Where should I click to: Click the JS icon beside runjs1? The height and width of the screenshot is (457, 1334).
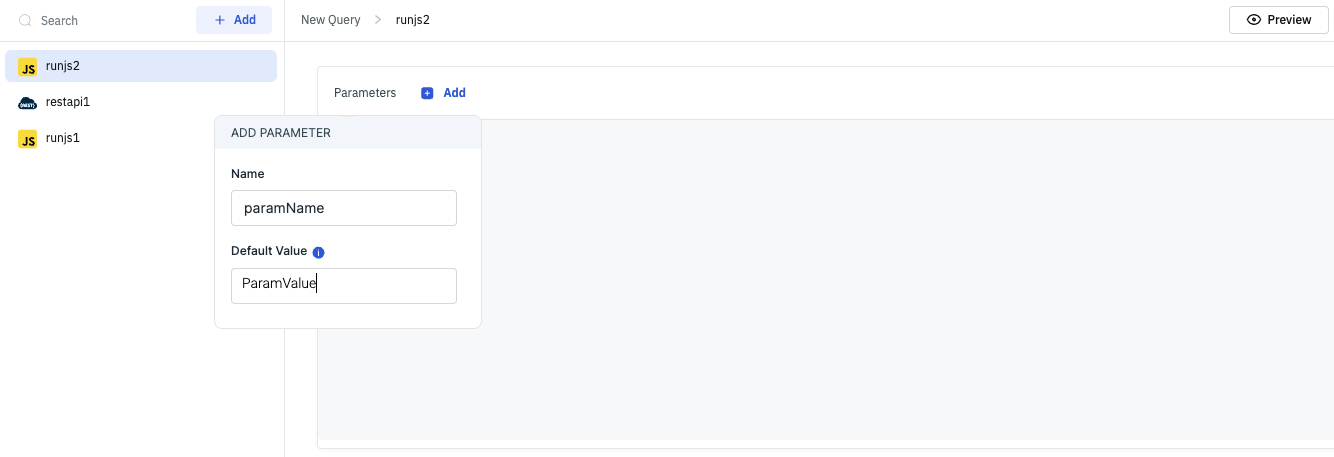coord(28,139)
